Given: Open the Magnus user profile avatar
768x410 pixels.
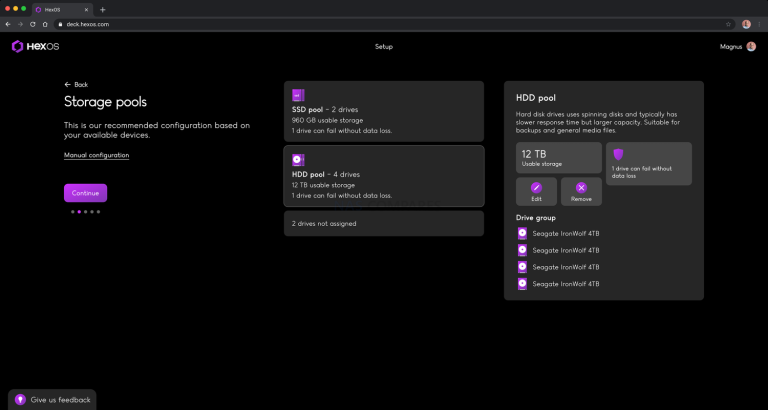Looking at the screenshot, I should (x=751, y=46).
